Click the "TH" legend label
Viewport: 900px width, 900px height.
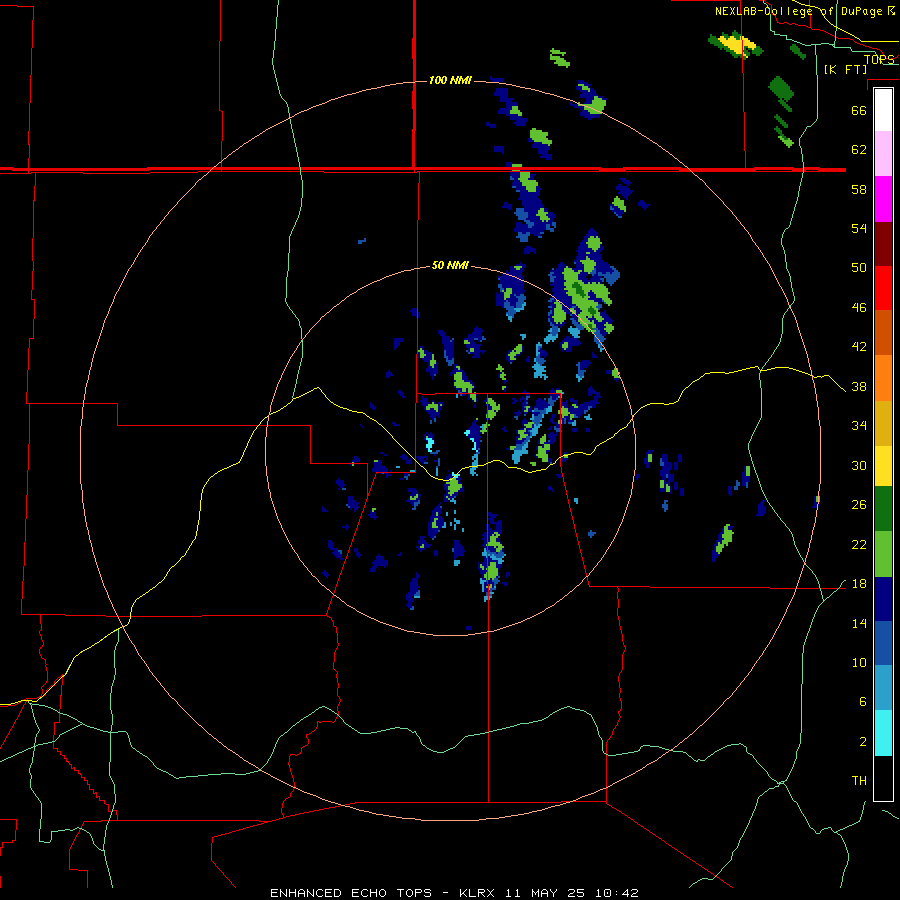[x=859, y=781]
